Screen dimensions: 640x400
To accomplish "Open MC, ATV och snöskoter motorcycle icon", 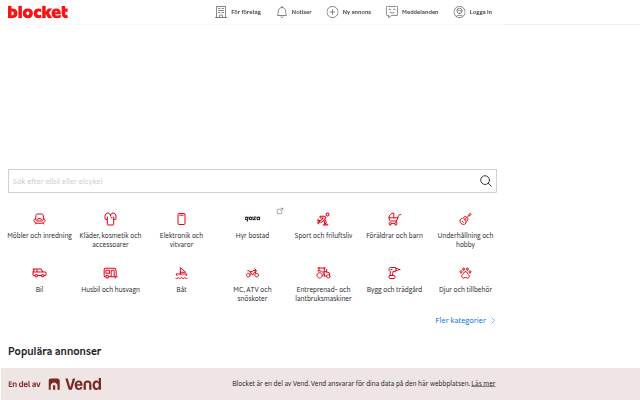I will (252, 273).
